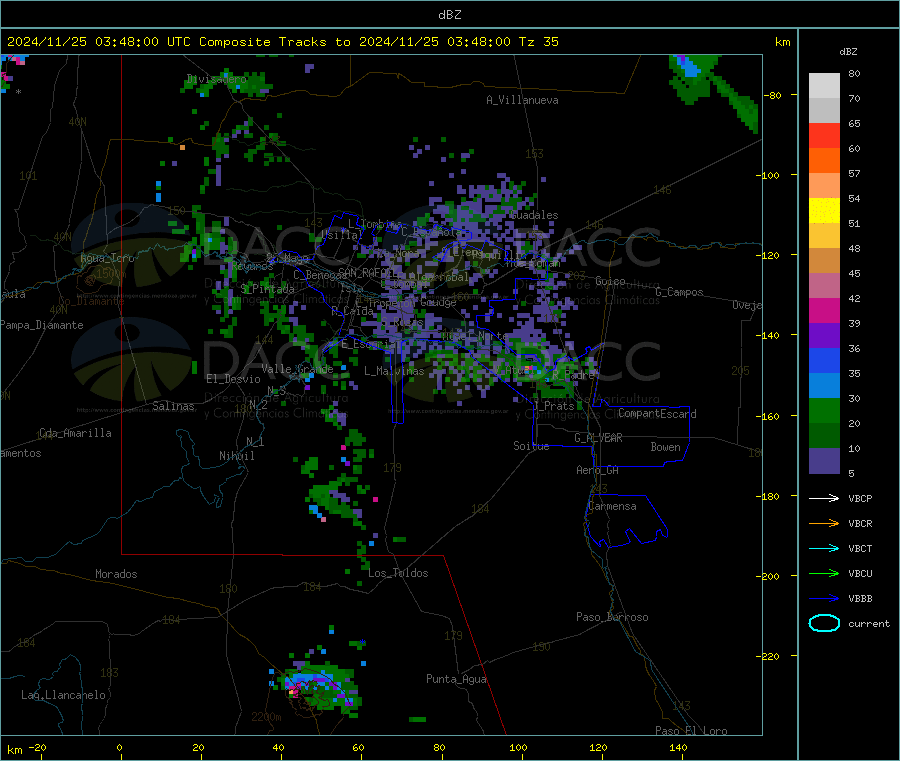Click the 'Nihuil' map label
The height and width of the screenshot is (761, 900).
[236, 456]
